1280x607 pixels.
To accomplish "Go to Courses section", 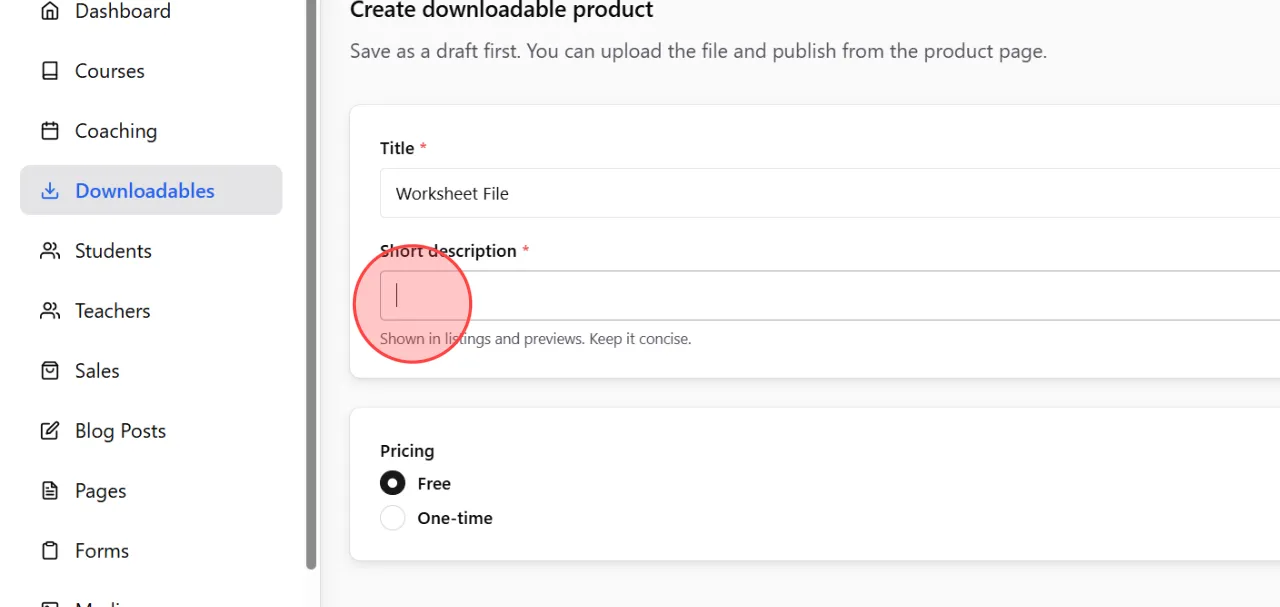I will tap(151, 71).
